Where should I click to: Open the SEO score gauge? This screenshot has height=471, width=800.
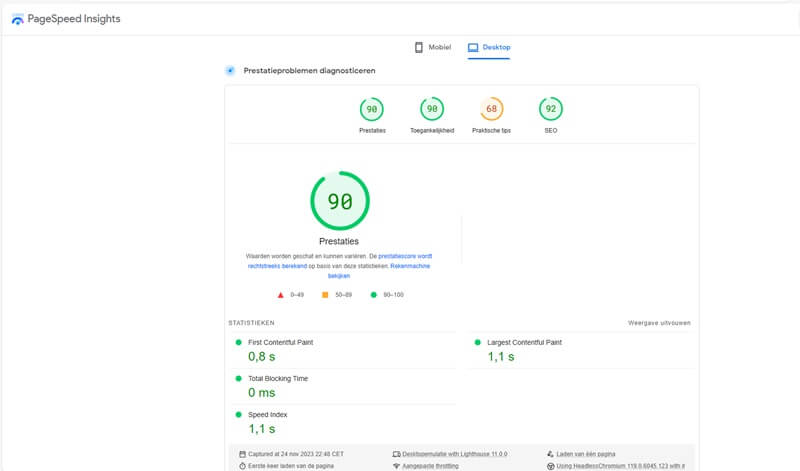550,109
